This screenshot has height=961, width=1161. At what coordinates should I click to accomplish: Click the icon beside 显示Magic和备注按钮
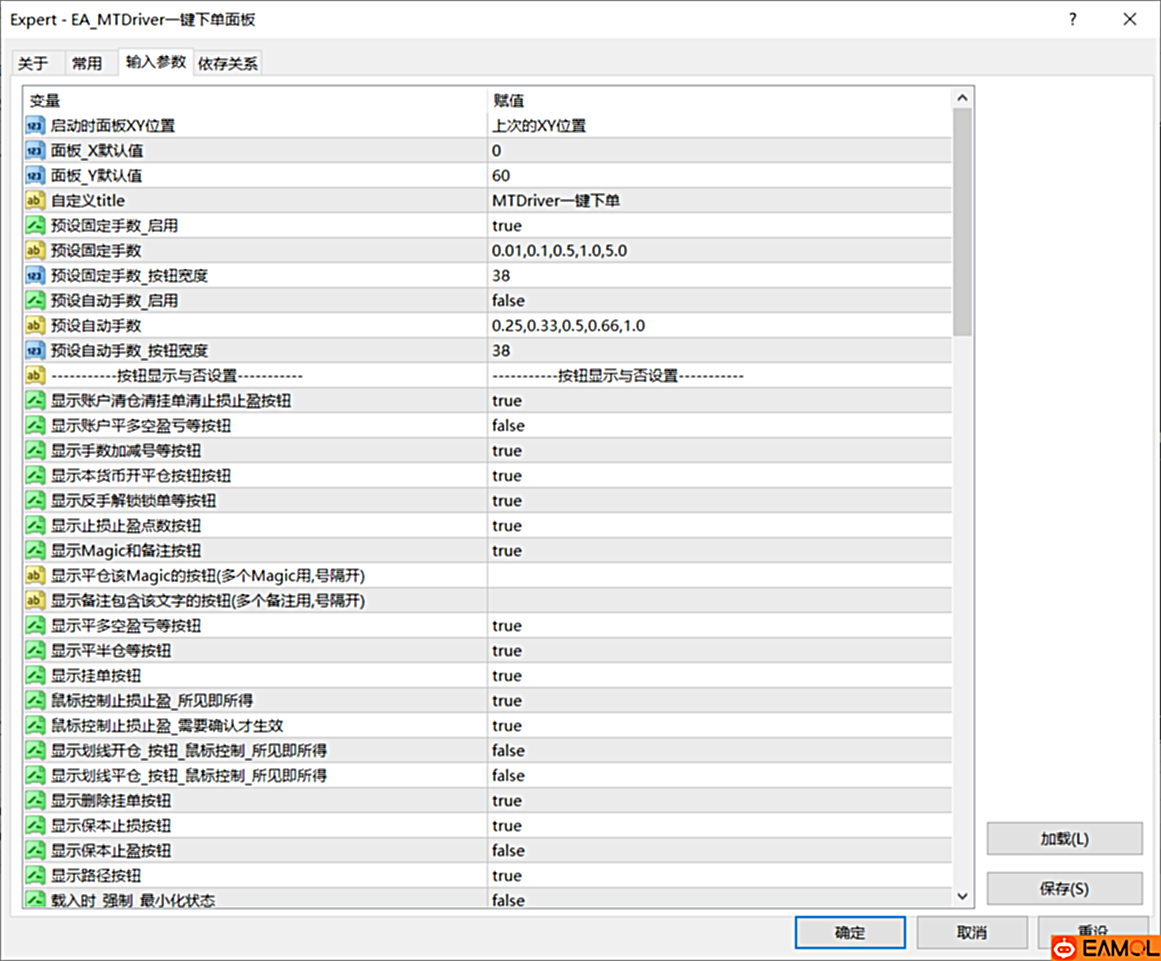pos(35,551)
